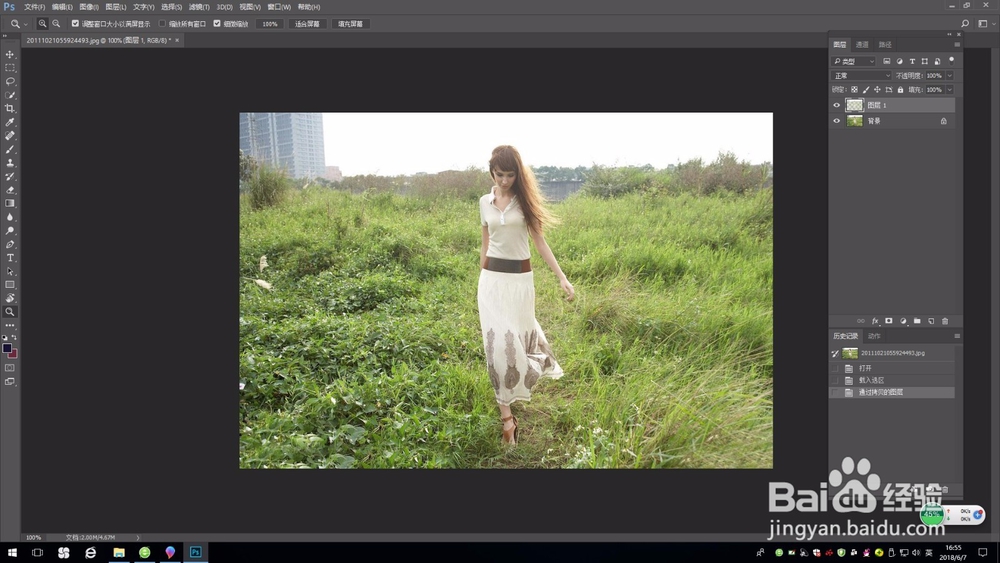Select the Pen tool
Screen dimensions: 1000x563
point(10,244)
